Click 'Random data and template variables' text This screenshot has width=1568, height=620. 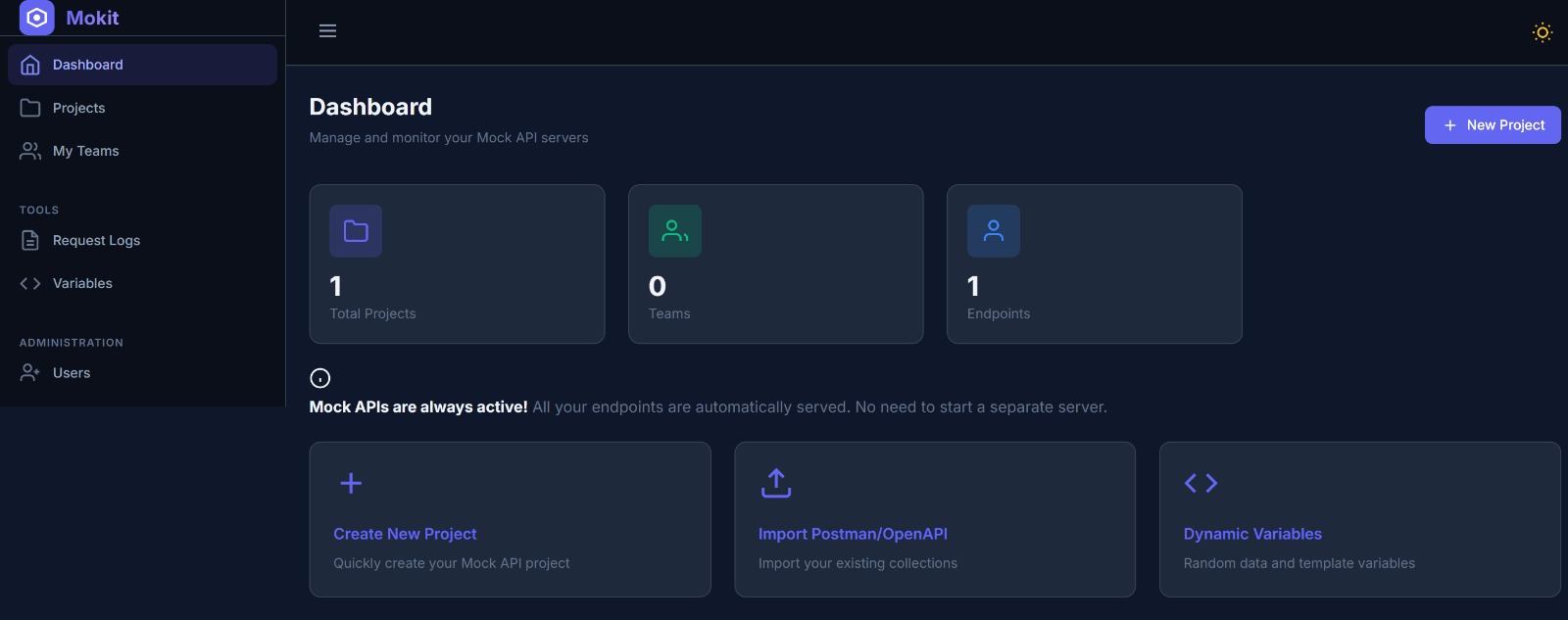[x=1299, y=563]
